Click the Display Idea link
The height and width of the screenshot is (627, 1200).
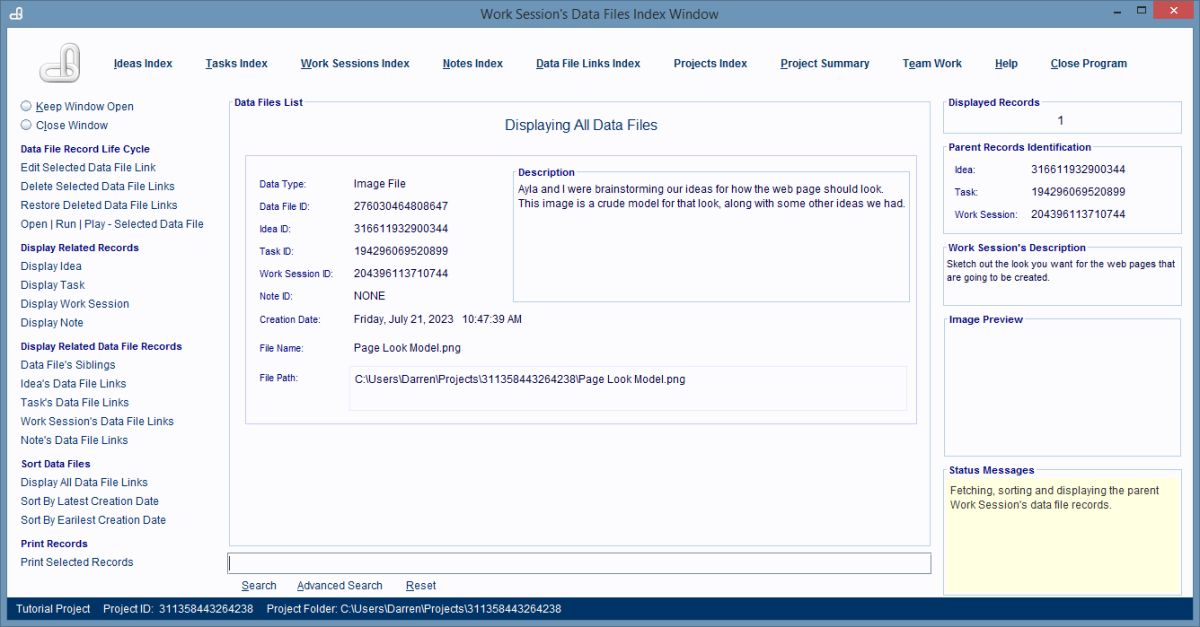click(x=51, y=266)
